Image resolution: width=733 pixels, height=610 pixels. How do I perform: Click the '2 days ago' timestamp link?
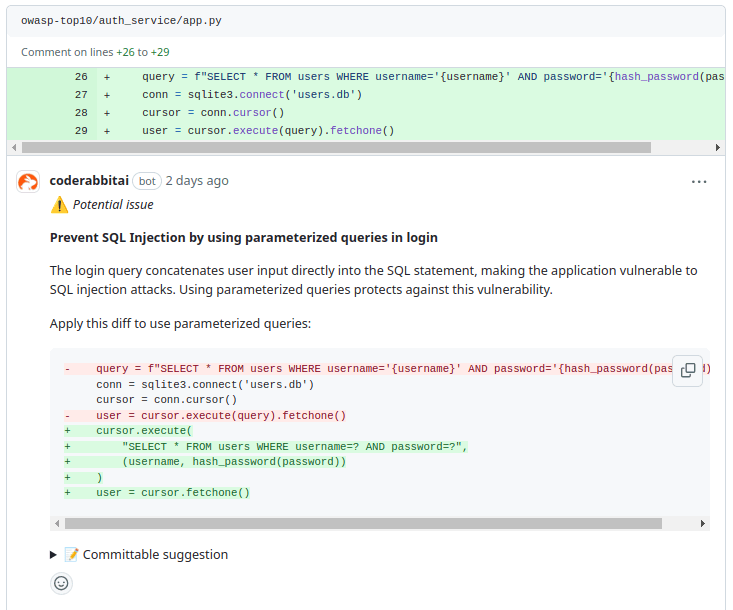197,181
